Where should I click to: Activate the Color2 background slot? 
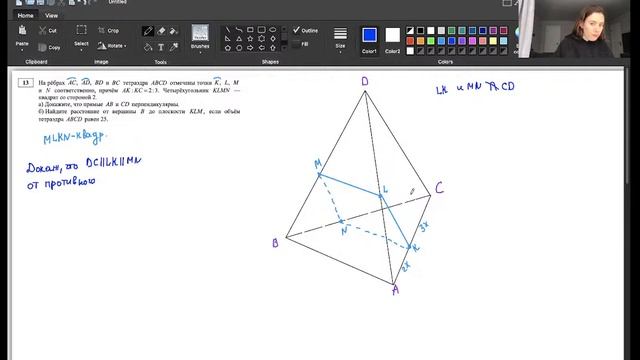pos(393,39)
